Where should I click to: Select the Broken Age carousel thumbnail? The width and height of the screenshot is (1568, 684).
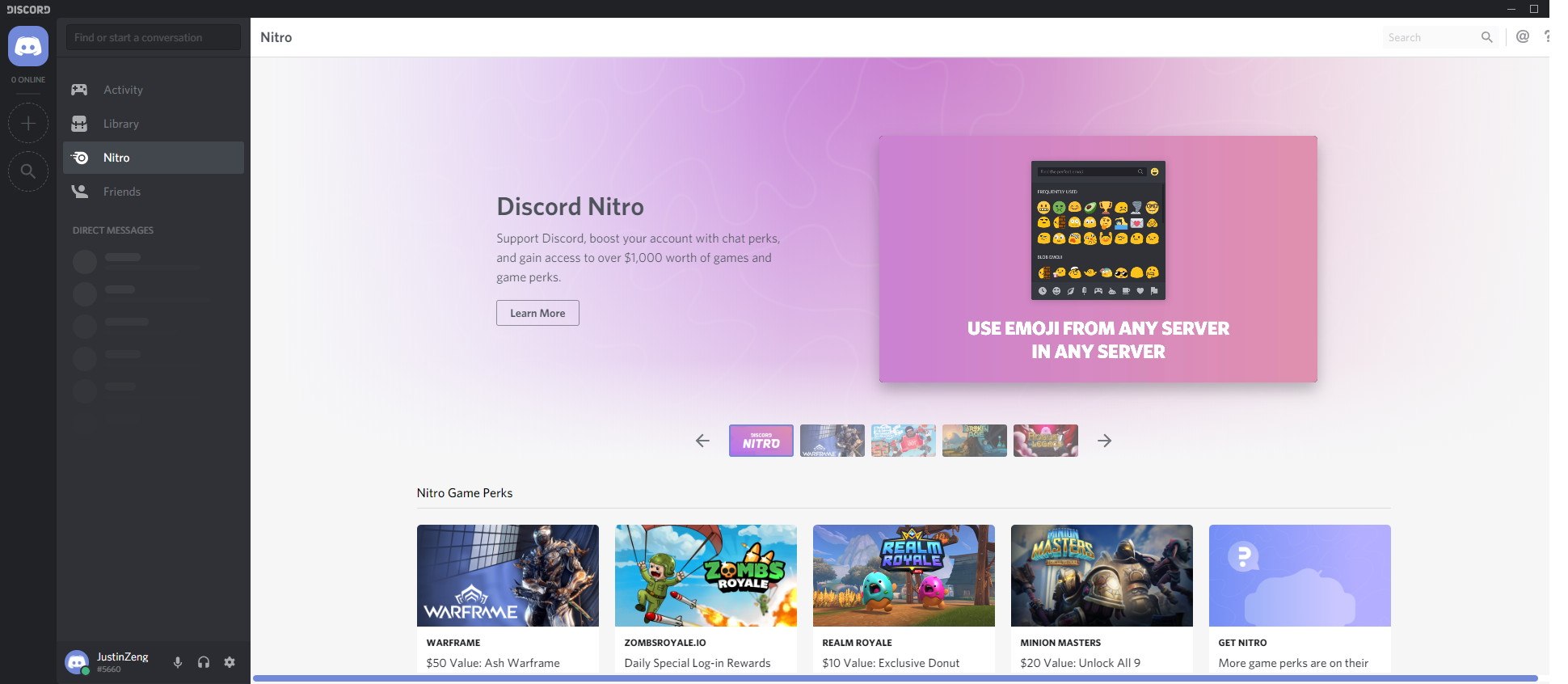click(975, 441)
